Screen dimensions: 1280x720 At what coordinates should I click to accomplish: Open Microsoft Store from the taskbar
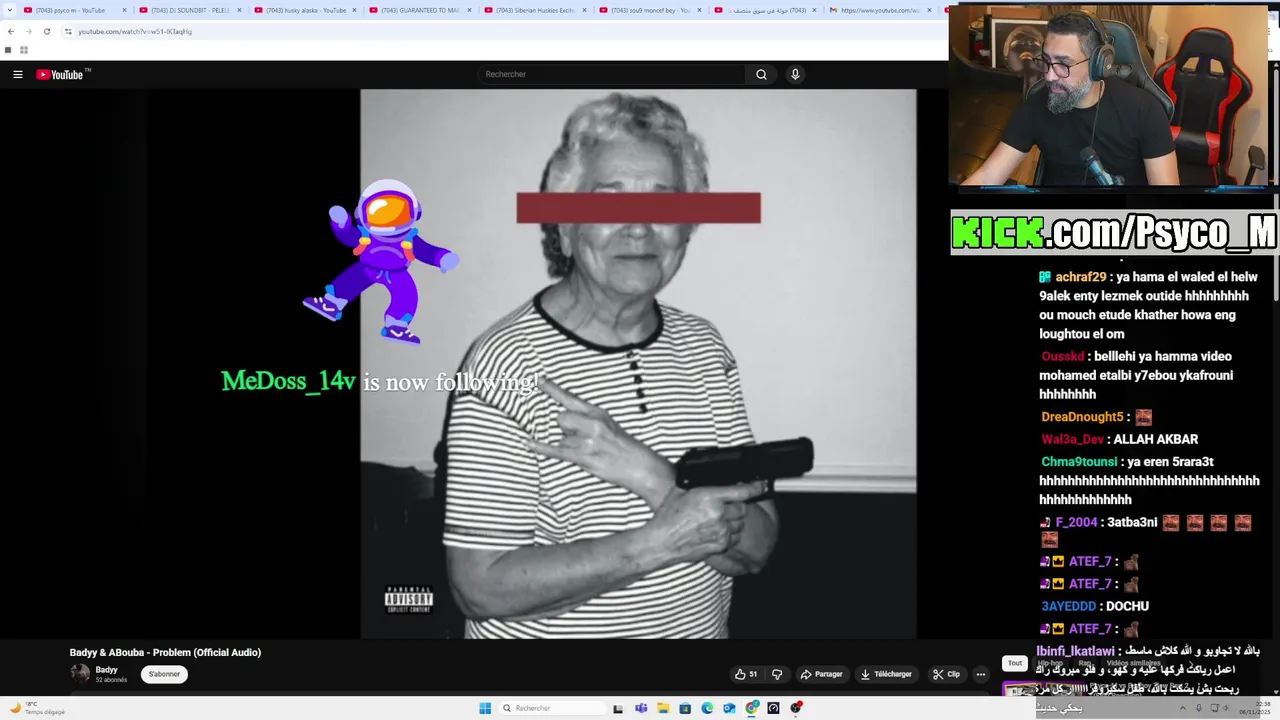(x=685, y=708)
